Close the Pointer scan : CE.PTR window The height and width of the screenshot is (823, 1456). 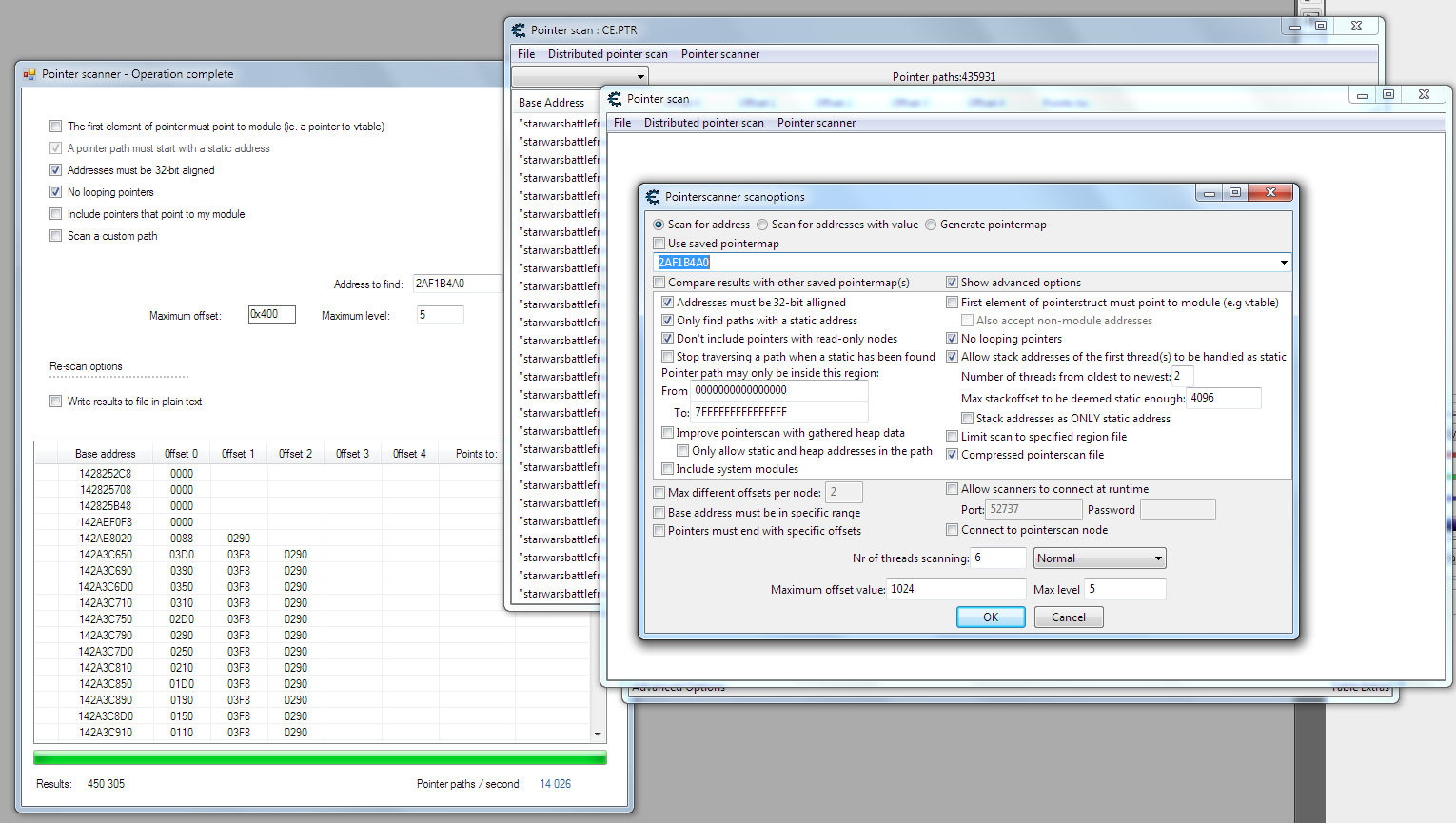click(x=1356, y=27)
